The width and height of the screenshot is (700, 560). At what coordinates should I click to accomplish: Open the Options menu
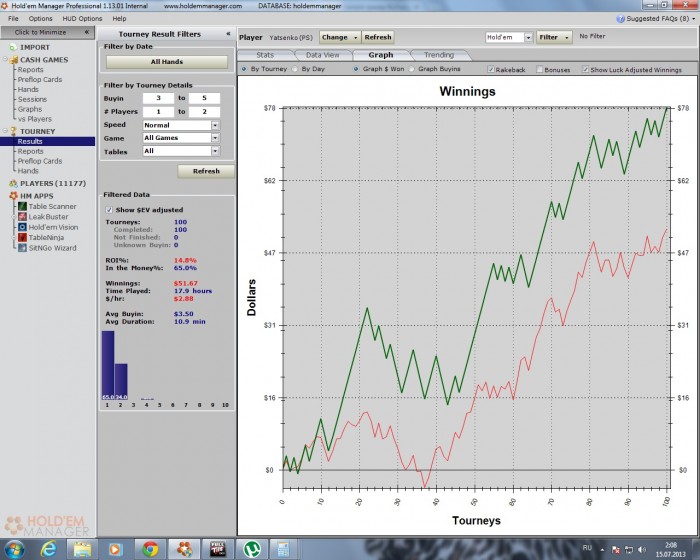coord(40,19)
